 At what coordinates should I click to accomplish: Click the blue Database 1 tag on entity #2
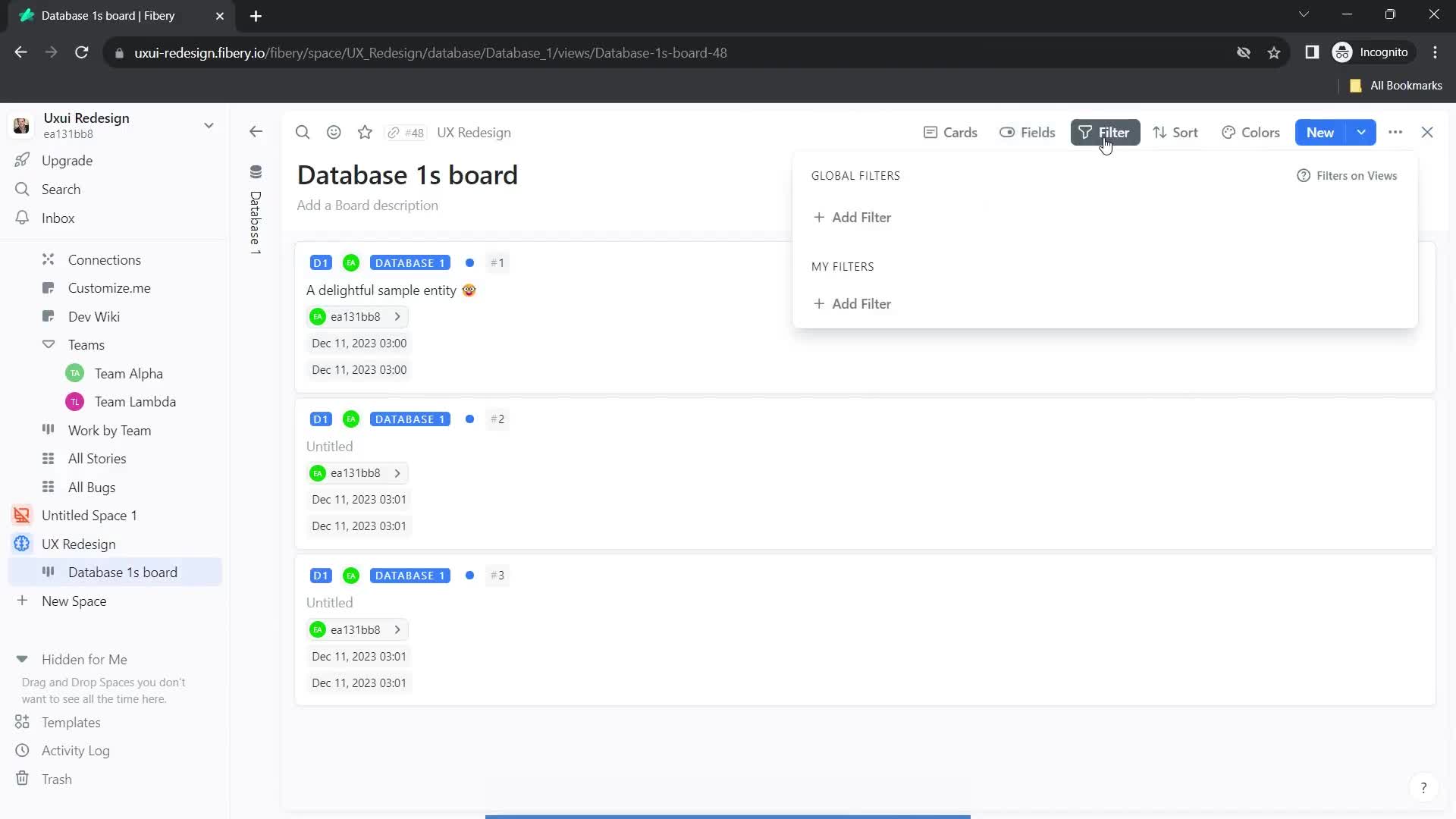[x=410, y=418]
